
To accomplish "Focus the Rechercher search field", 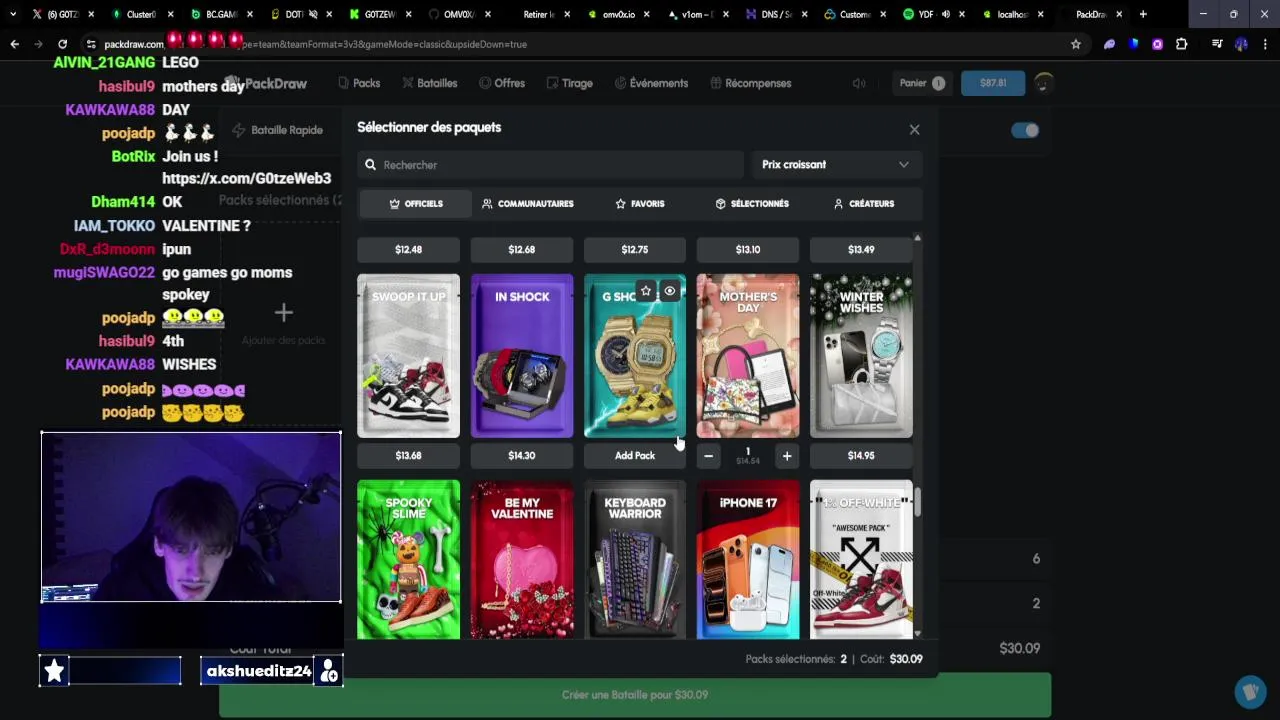I will (x=550, y=165).
